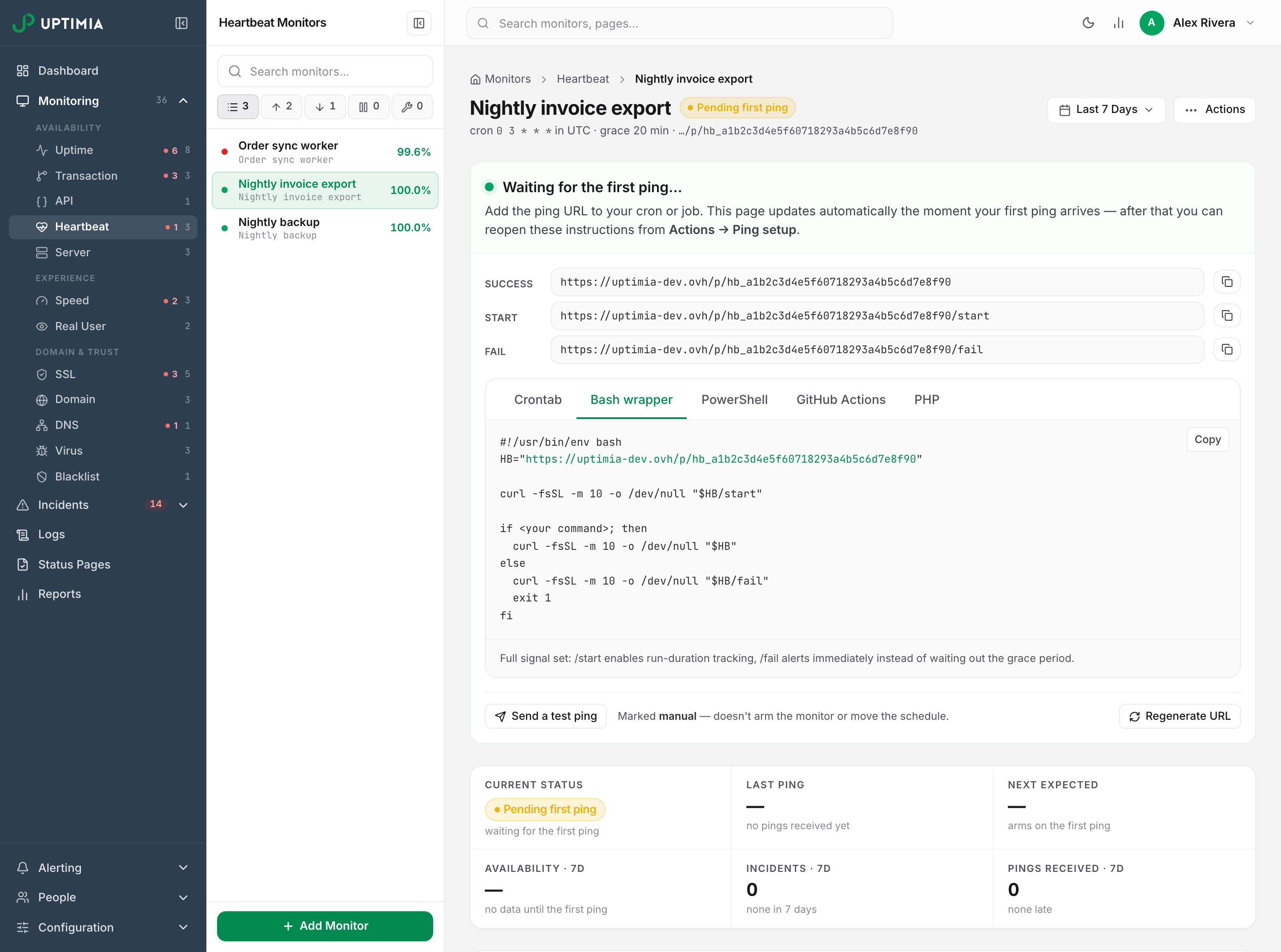Open the Last 7 Days range dropdown
1281x952 pixels.
(x=1106, y=109)
